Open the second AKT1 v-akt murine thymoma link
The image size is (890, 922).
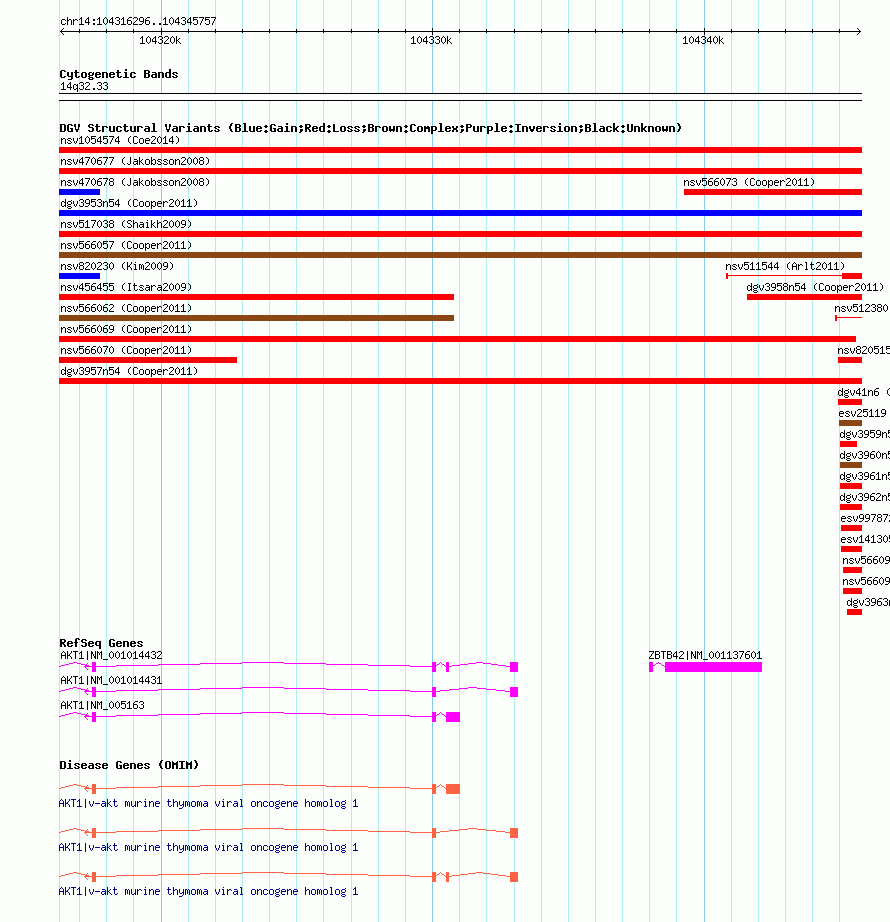(208, 847)
